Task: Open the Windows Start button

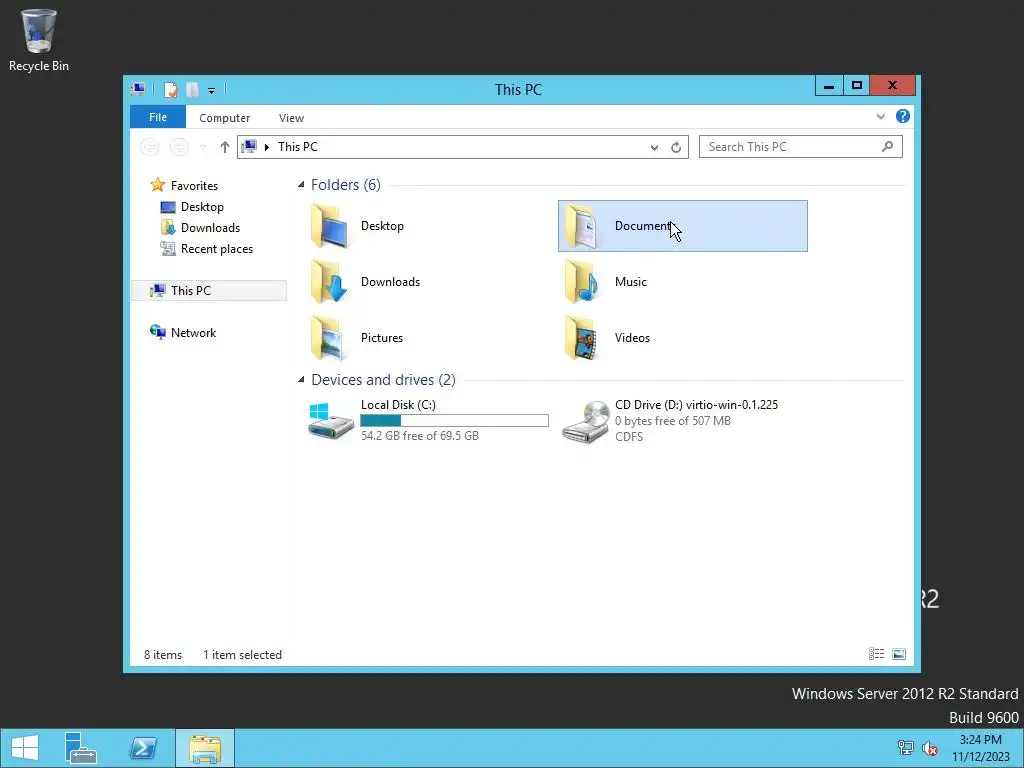Action: pyautogui.click(x=25, y=748)
